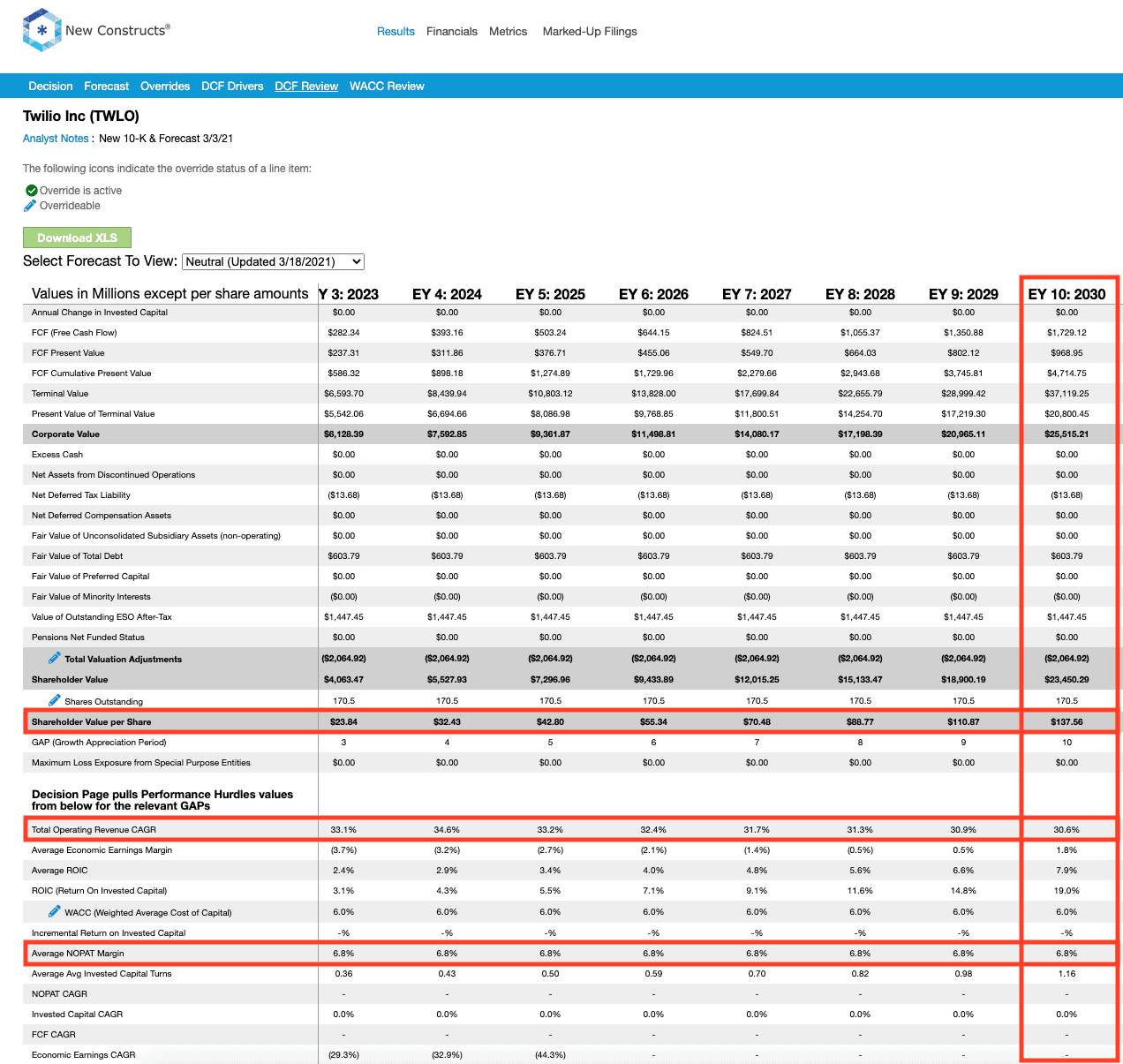This screenshot has width=1123, height=1064.
Task: Click the $110.87 per share value
Action: coord(963,722)
